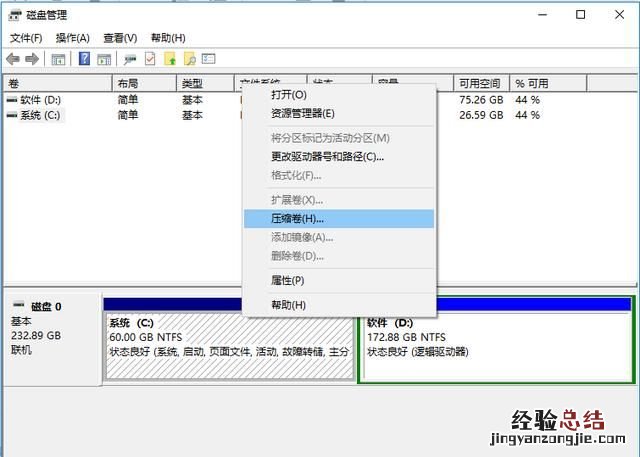Open the 帮助(H) menu in the menu bar

coord(168,38)
